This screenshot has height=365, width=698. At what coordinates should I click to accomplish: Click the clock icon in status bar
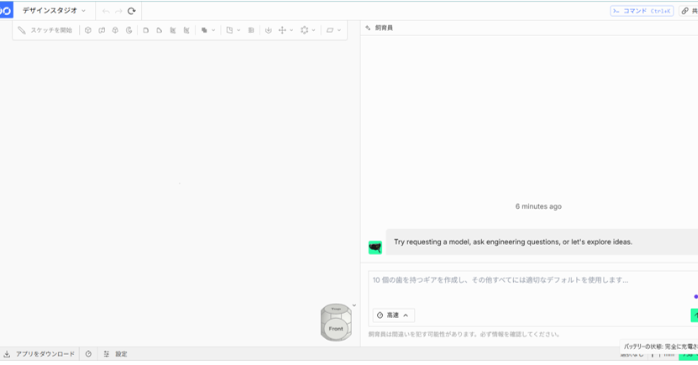(x=89, y=354)
